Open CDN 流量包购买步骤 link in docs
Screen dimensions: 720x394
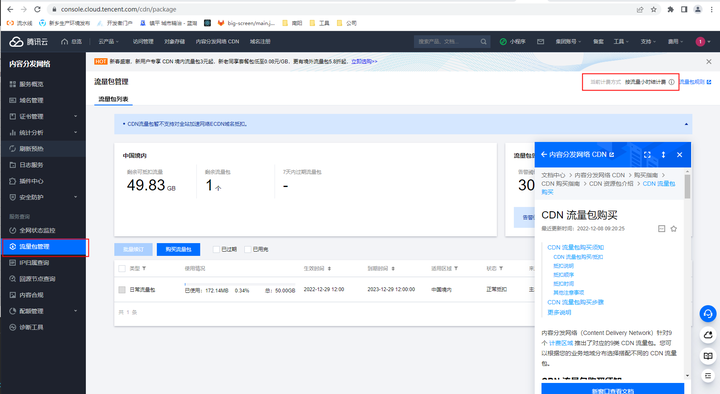tap(575, 302)
